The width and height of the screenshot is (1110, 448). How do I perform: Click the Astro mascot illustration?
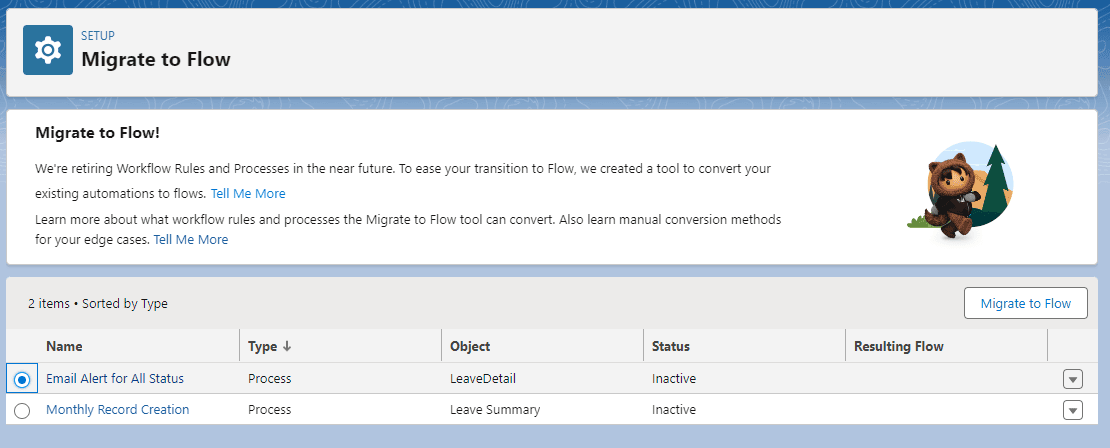[960, 190]
